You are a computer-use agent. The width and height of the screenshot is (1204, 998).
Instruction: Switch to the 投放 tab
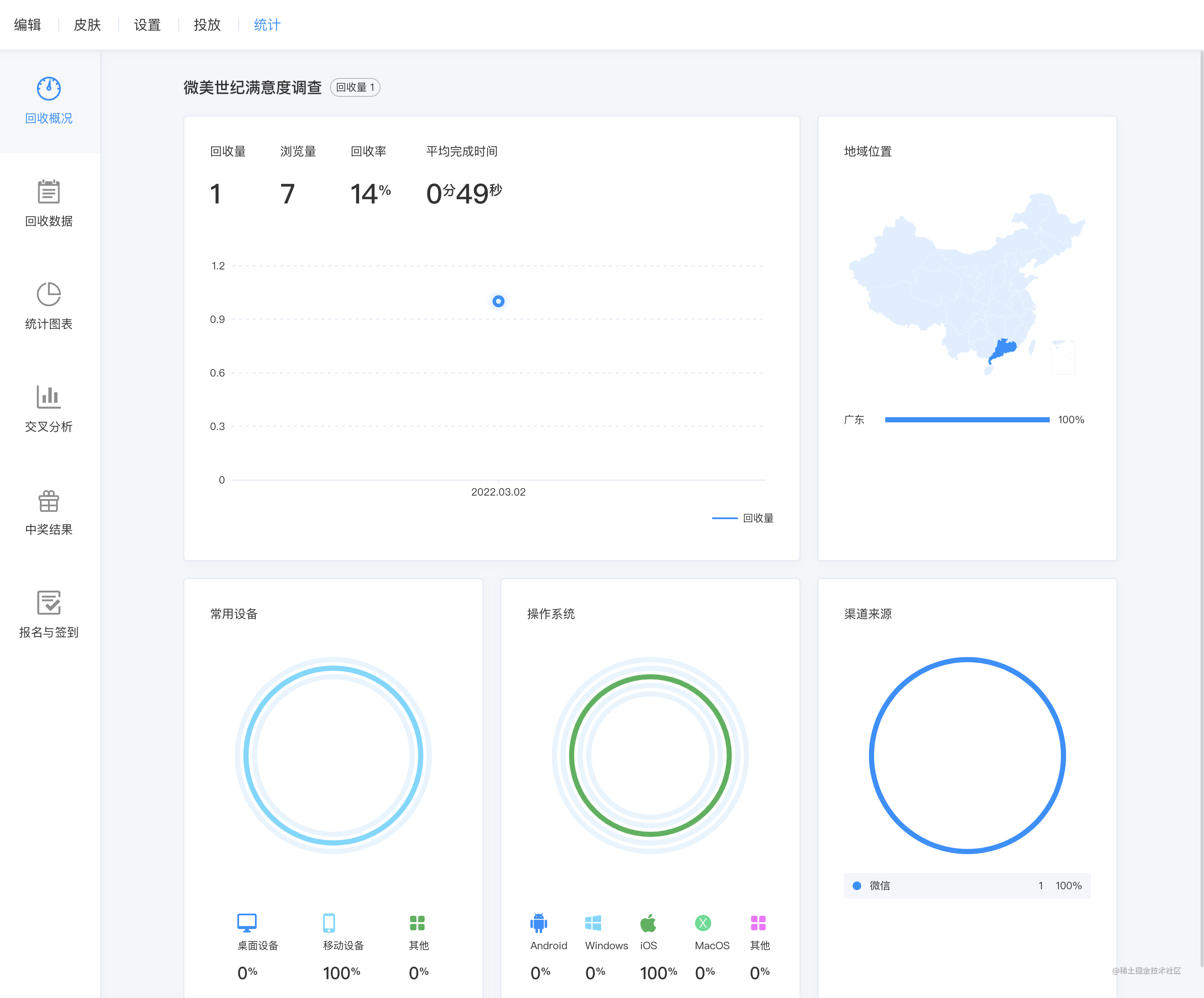coord(207,25)
